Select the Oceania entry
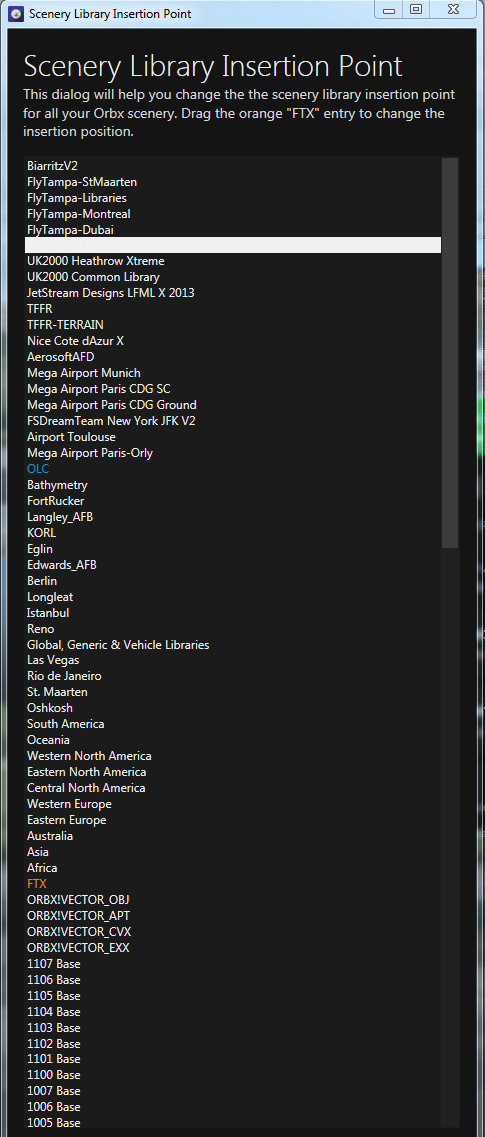The image size is (485, 1137). click(49, 740)
